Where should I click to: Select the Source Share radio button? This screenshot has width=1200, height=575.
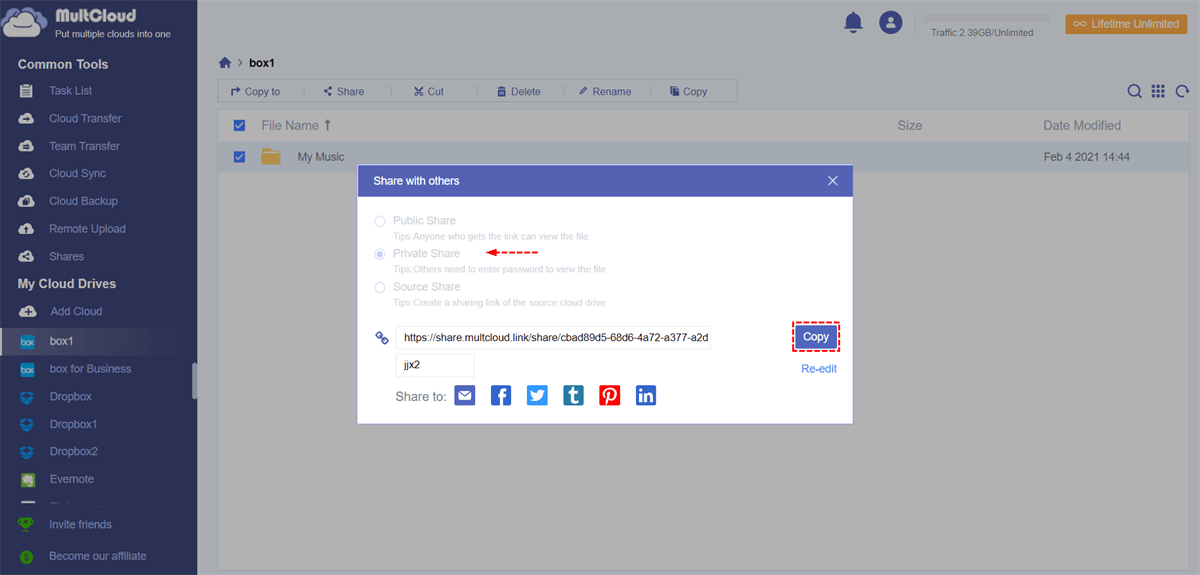[379, 287]
